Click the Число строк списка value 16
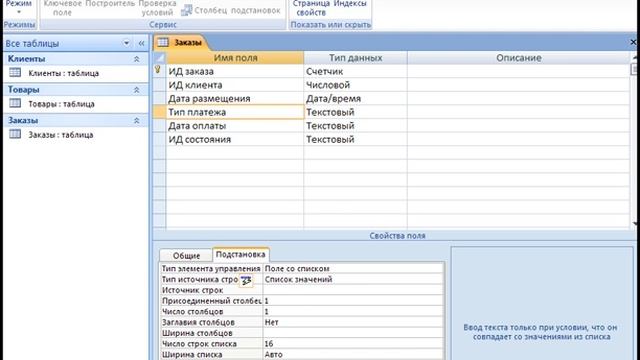The height and width of the screenshot is (360, 640). tap(353, 344)
